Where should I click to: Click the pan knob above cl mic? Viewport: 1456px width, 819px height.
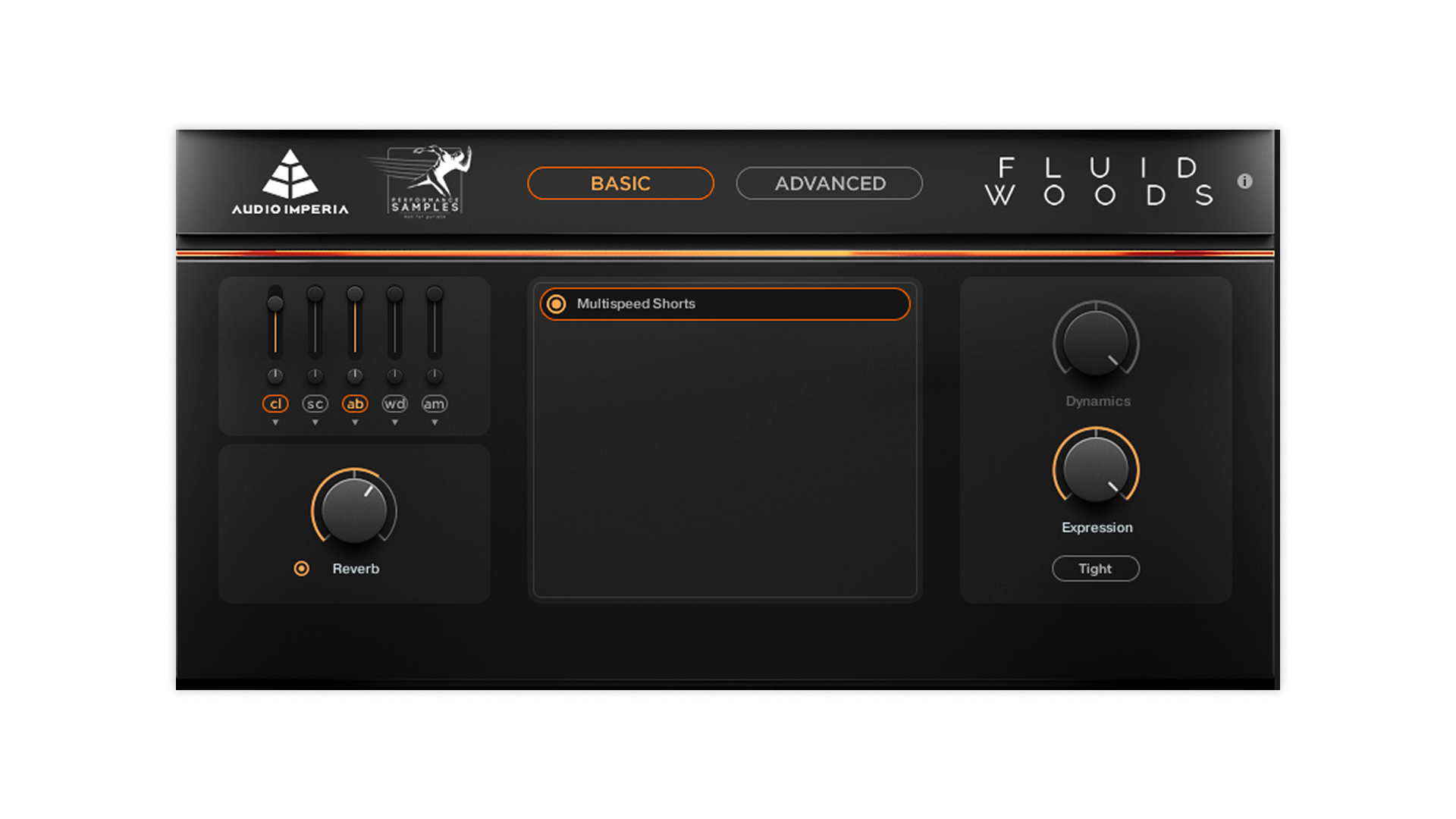(x=275, y=375)
